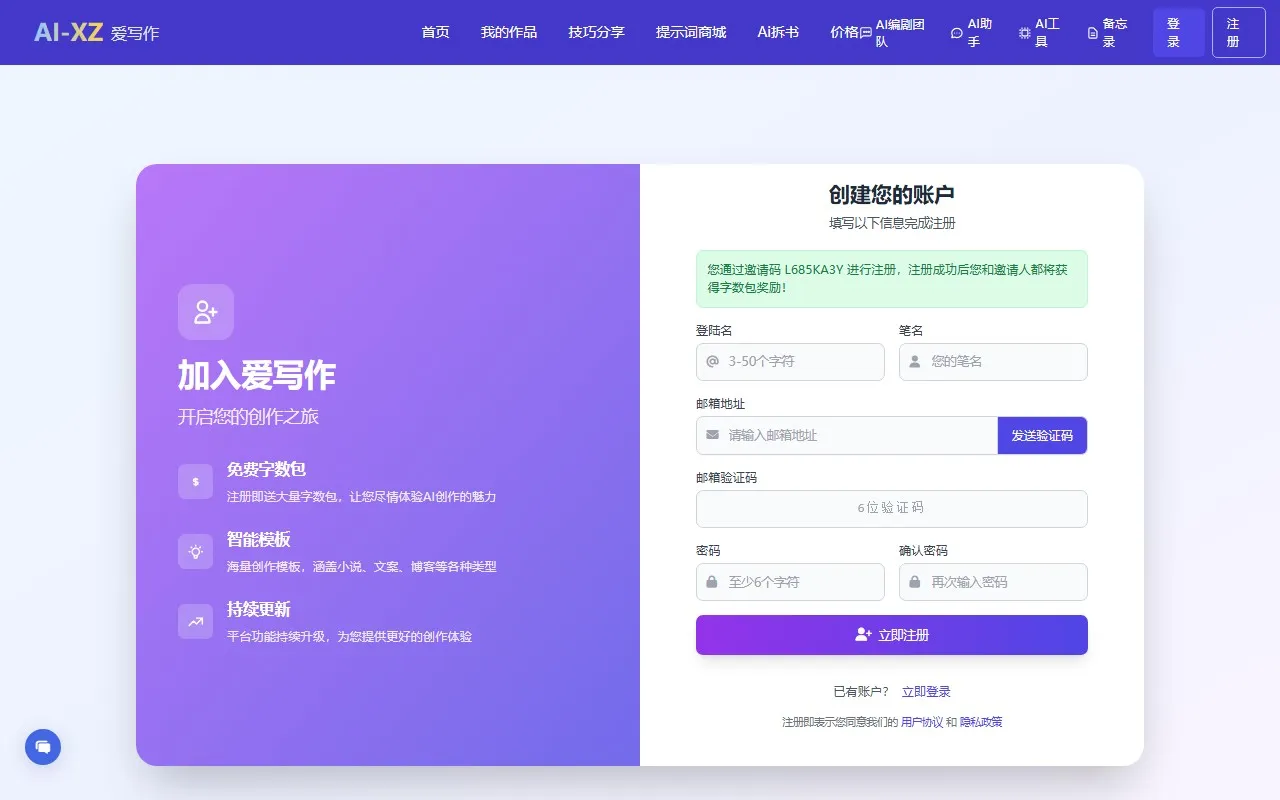The height and width of the screenshot is (800, 1280).
Task: Click the dollar icon beside 免费字数包
Action: click(195, 481)
